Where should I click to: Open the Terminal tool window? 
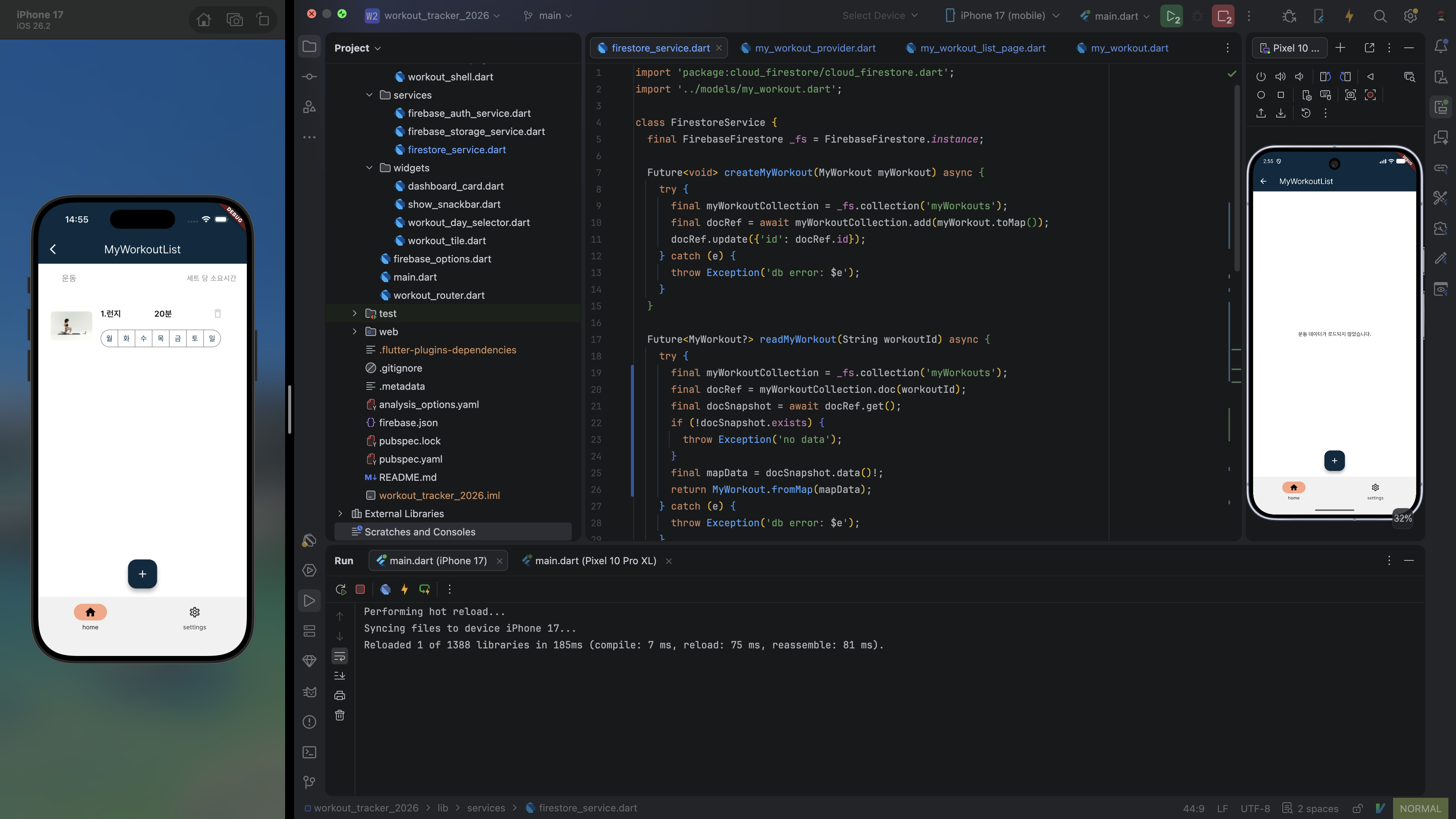coord(309,752)
